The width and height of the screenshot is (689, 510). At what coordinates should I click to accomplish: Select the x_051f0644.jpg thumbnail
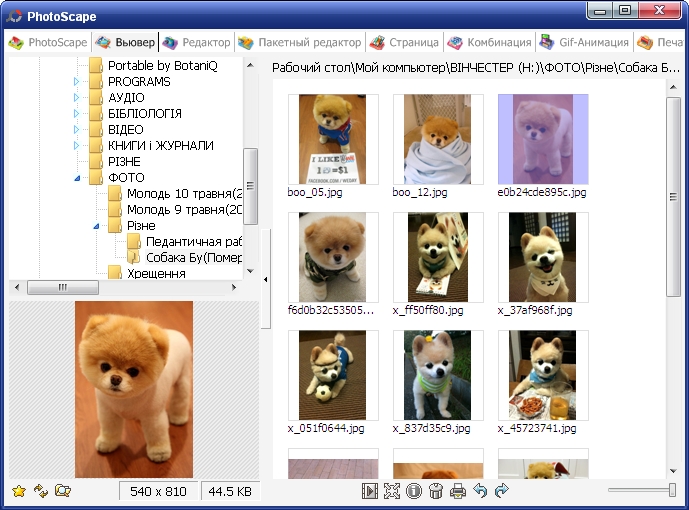pyautogui.click(x=333, y=375)
